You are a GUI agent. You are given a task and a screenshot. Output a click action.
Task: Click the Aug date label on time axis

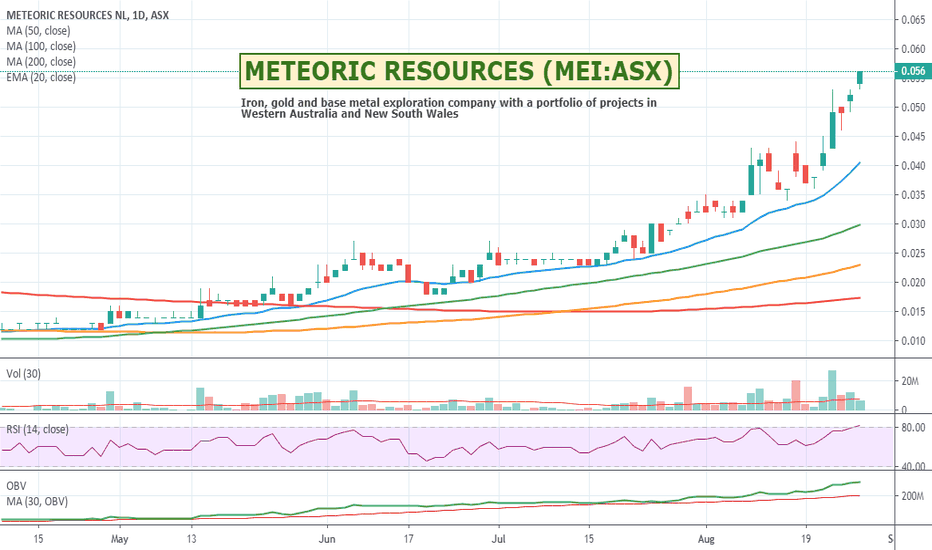[706, 539]
